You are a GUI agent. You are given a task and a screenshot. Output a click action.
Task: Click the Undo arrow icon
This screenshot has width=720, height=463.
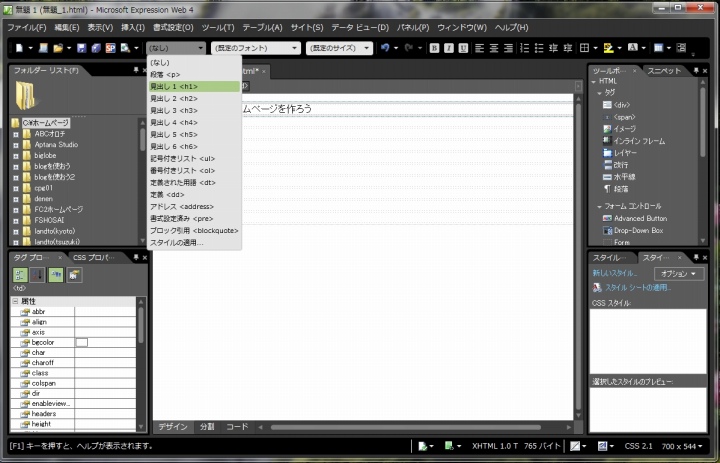(x=387, y=48)
